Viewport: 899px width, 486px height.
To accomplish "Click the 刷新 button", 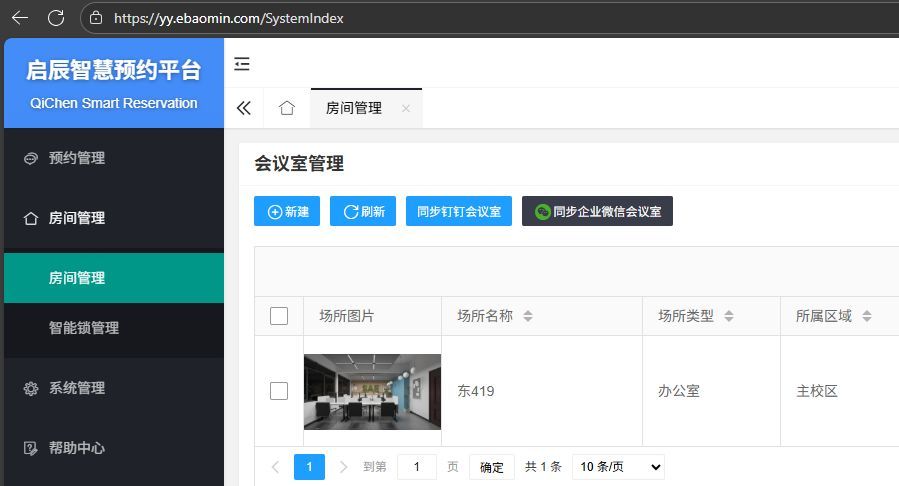I will [x=363, y=211].
